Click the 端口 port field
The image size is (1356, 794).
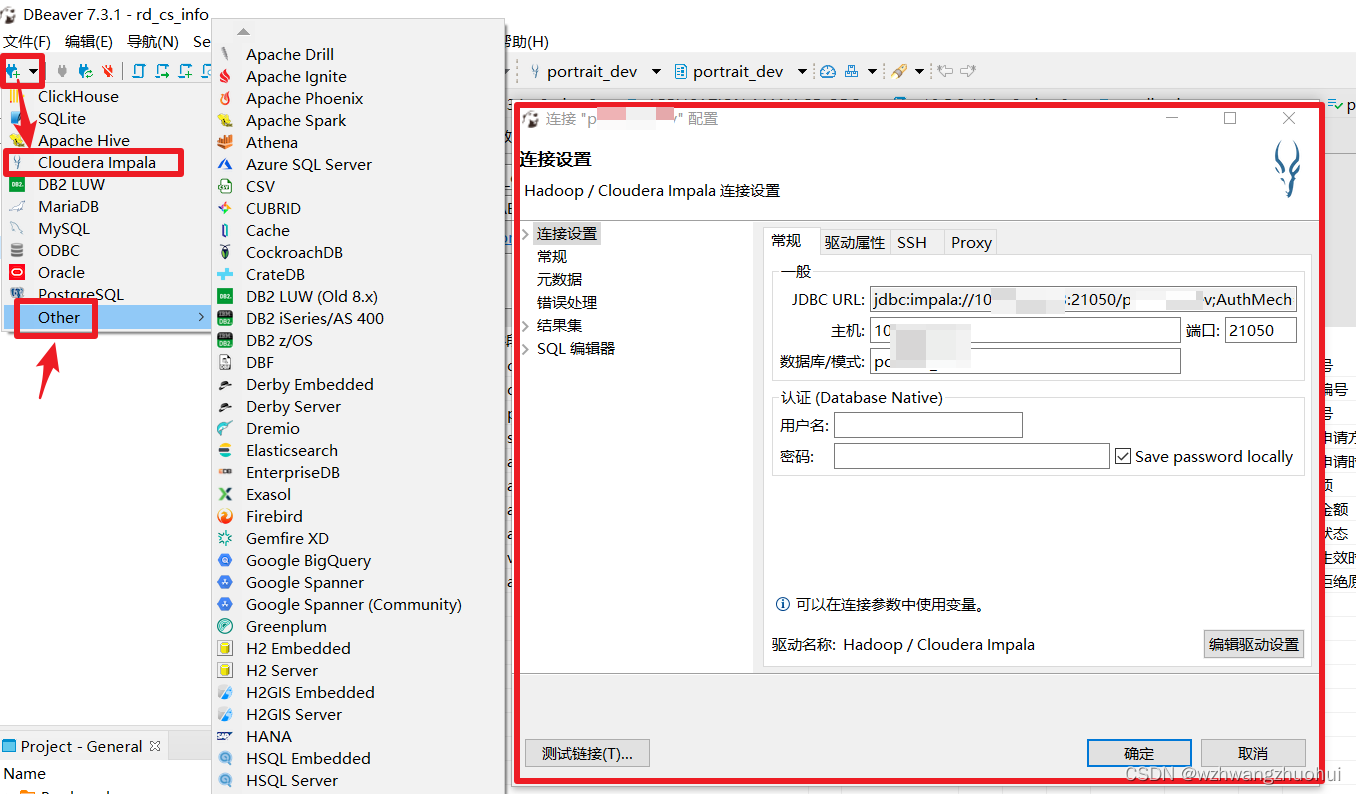click(x=1261, y=330)
